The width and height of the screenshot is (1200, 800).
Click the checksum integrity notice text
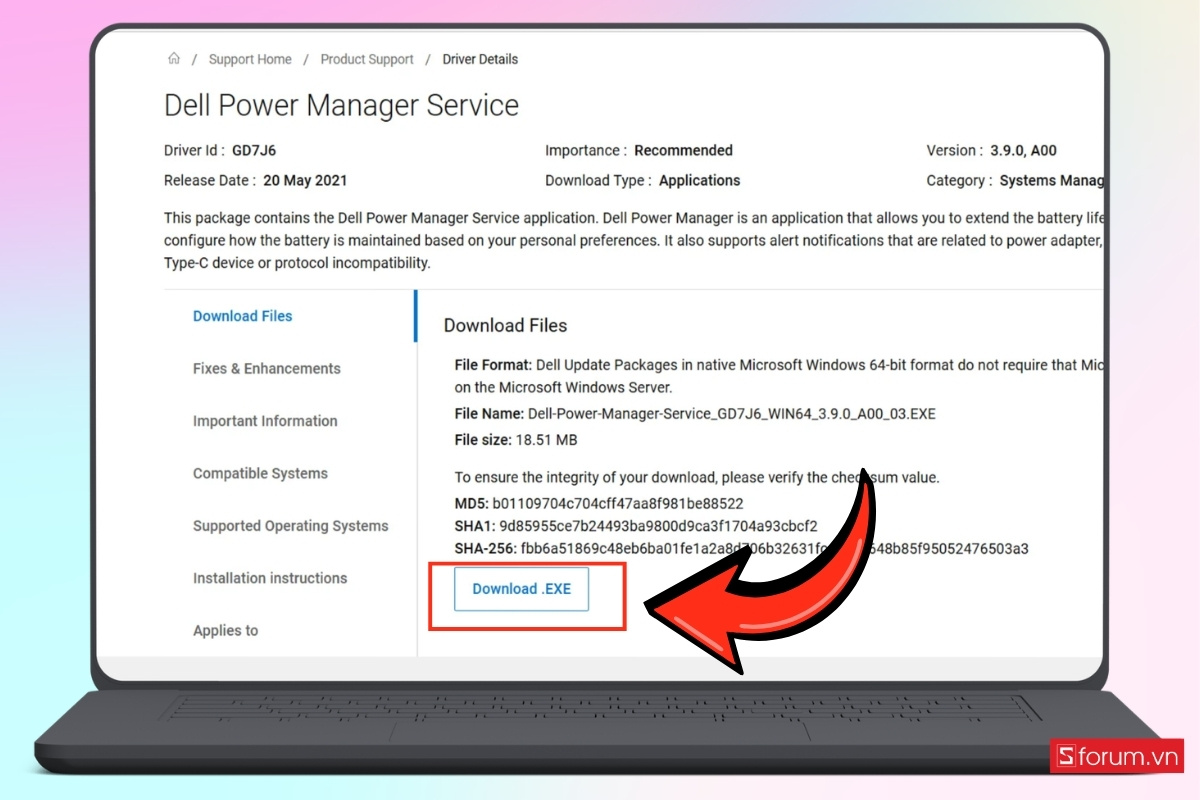pyautogui.click(x=697, y=478)
